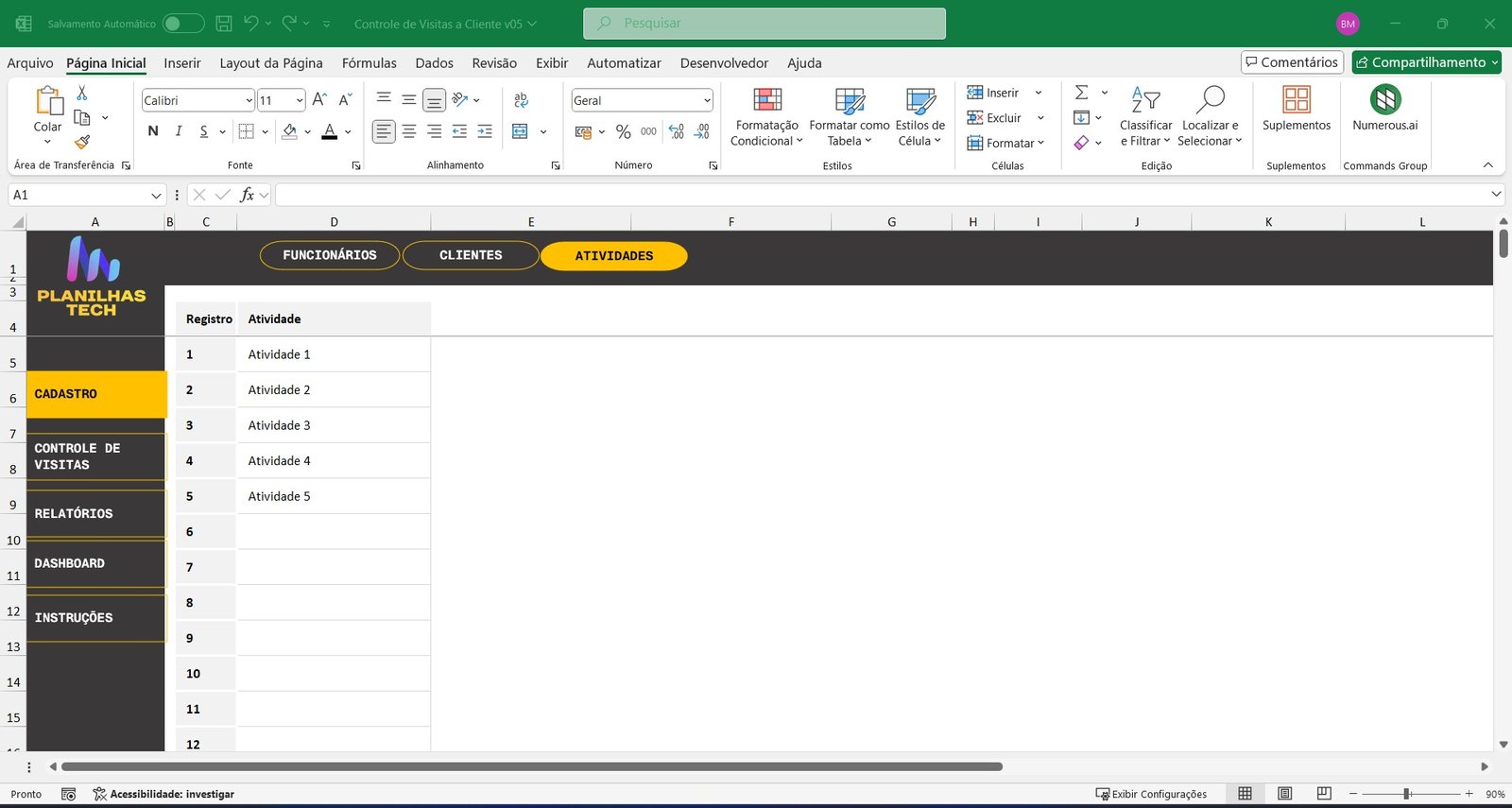Click Formatar como Tabela icon

pyautogui.click(x=850, y=100)
